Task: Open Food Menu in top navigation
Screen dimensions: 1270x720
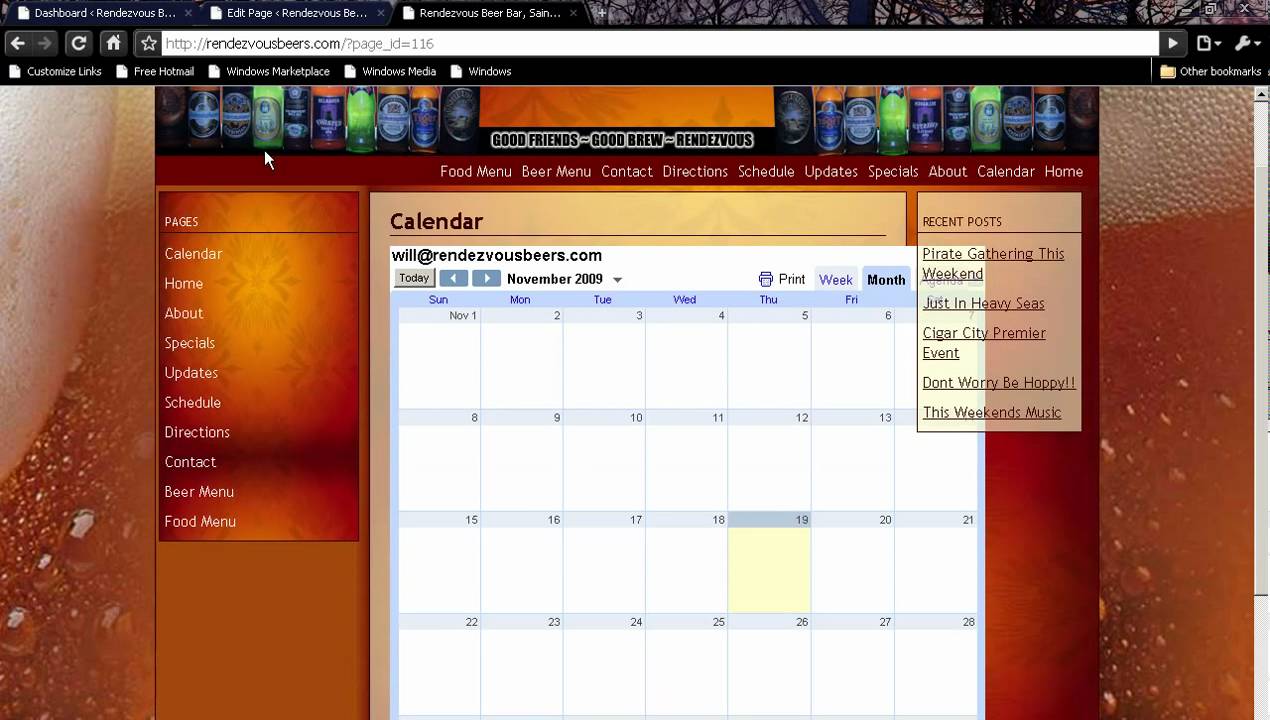Action: coord(476,171)
